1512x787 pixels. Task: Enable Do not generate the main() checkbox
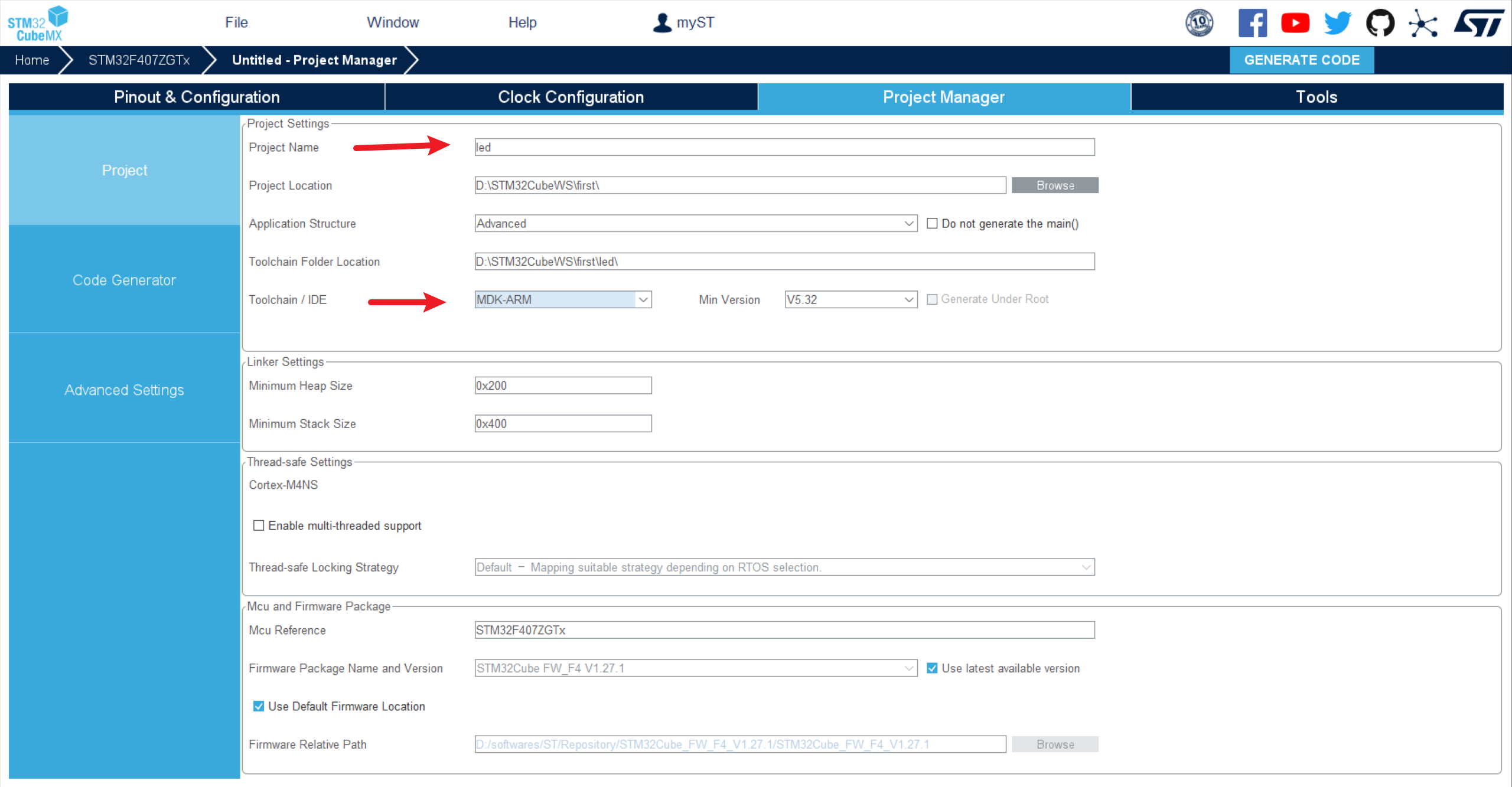coord(932,223)
